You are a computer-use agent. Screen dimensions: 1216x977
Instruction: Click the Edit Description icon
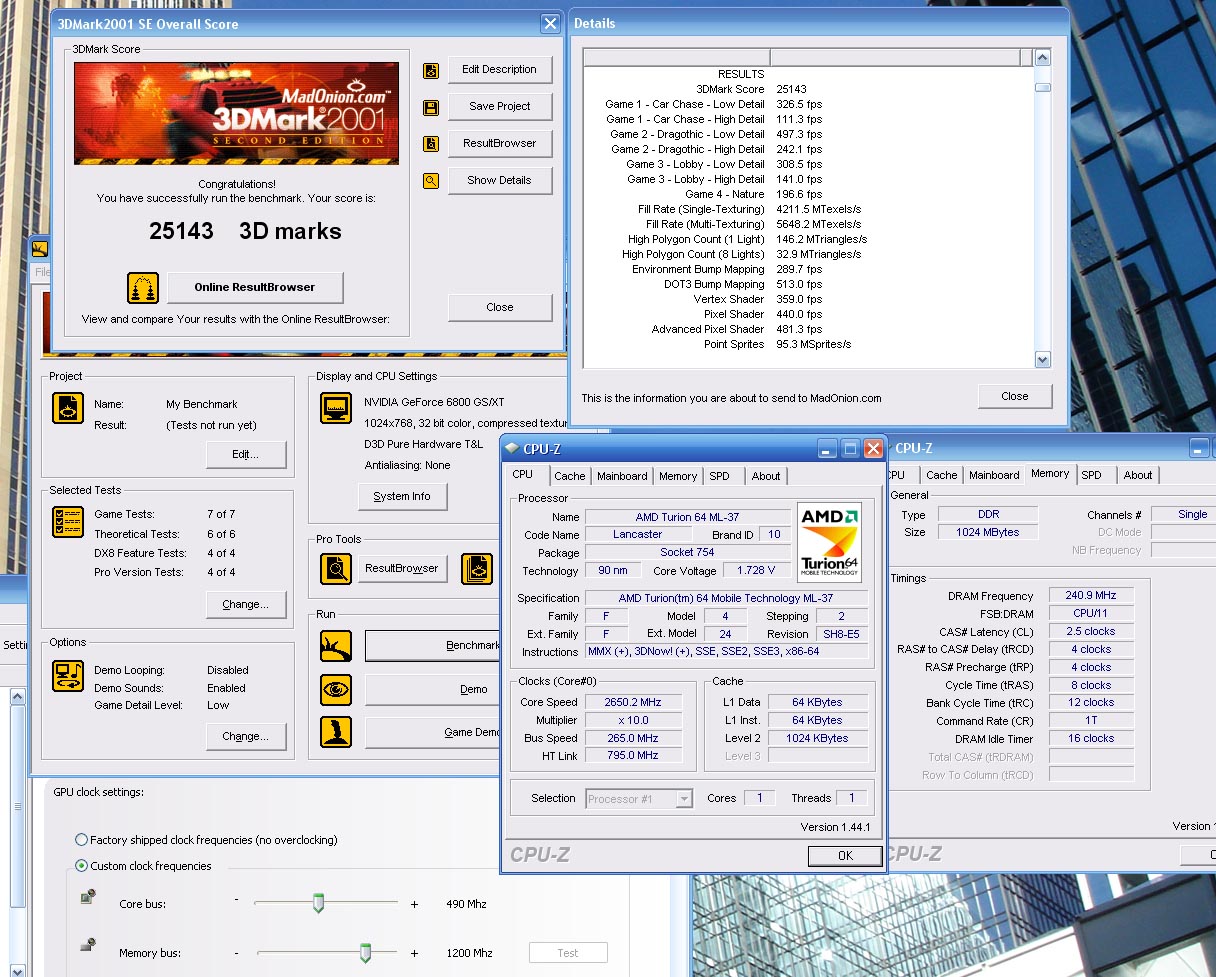point(431,70)
